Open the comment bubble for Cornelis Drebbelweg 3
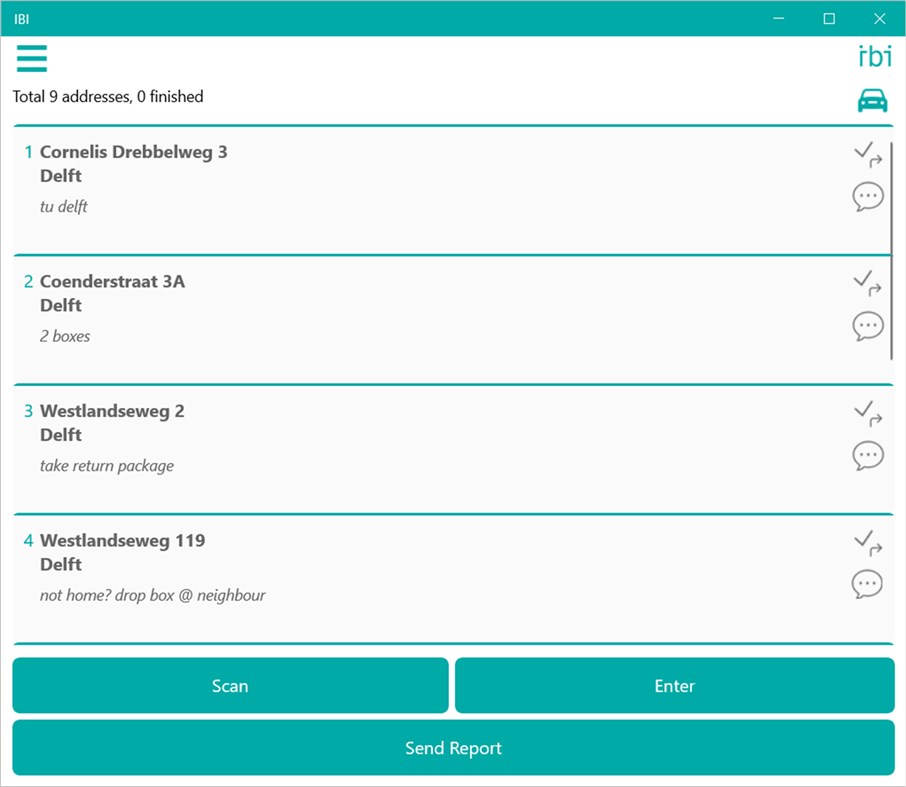 coord(867,196)
